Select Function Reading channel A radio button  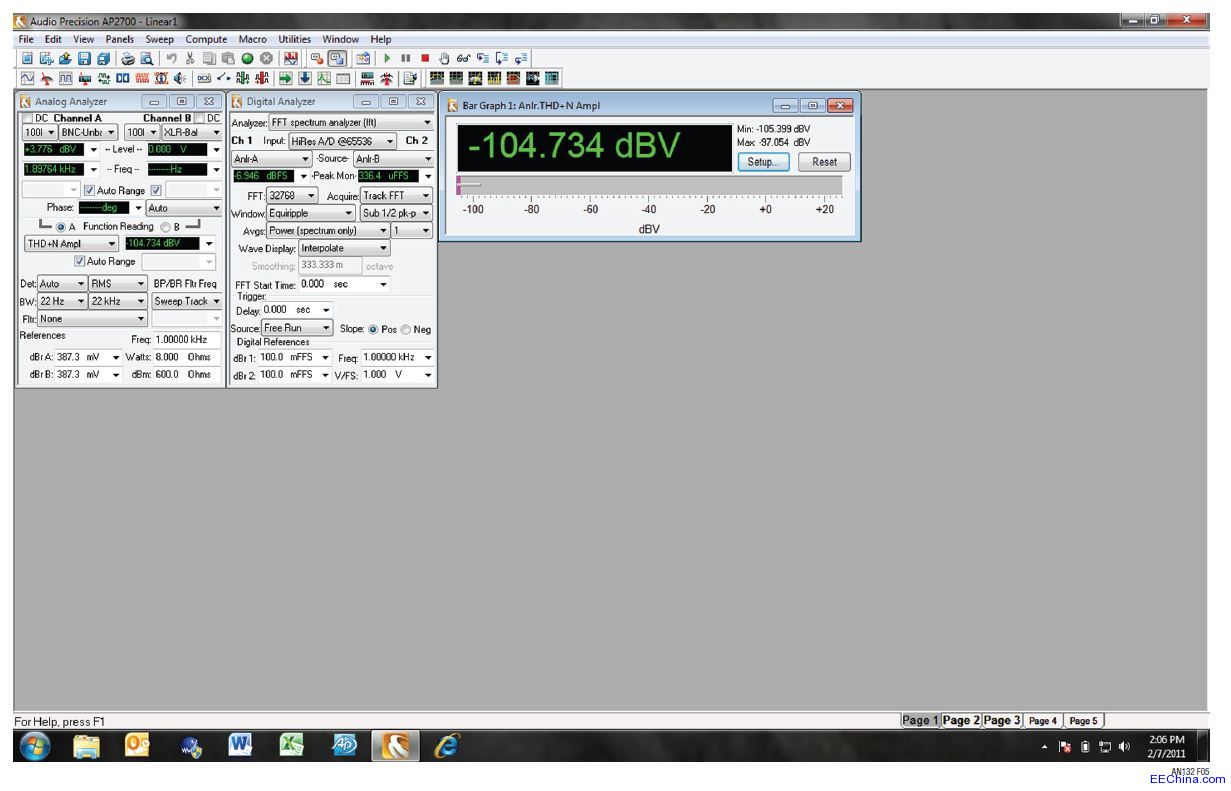point(61,227)
